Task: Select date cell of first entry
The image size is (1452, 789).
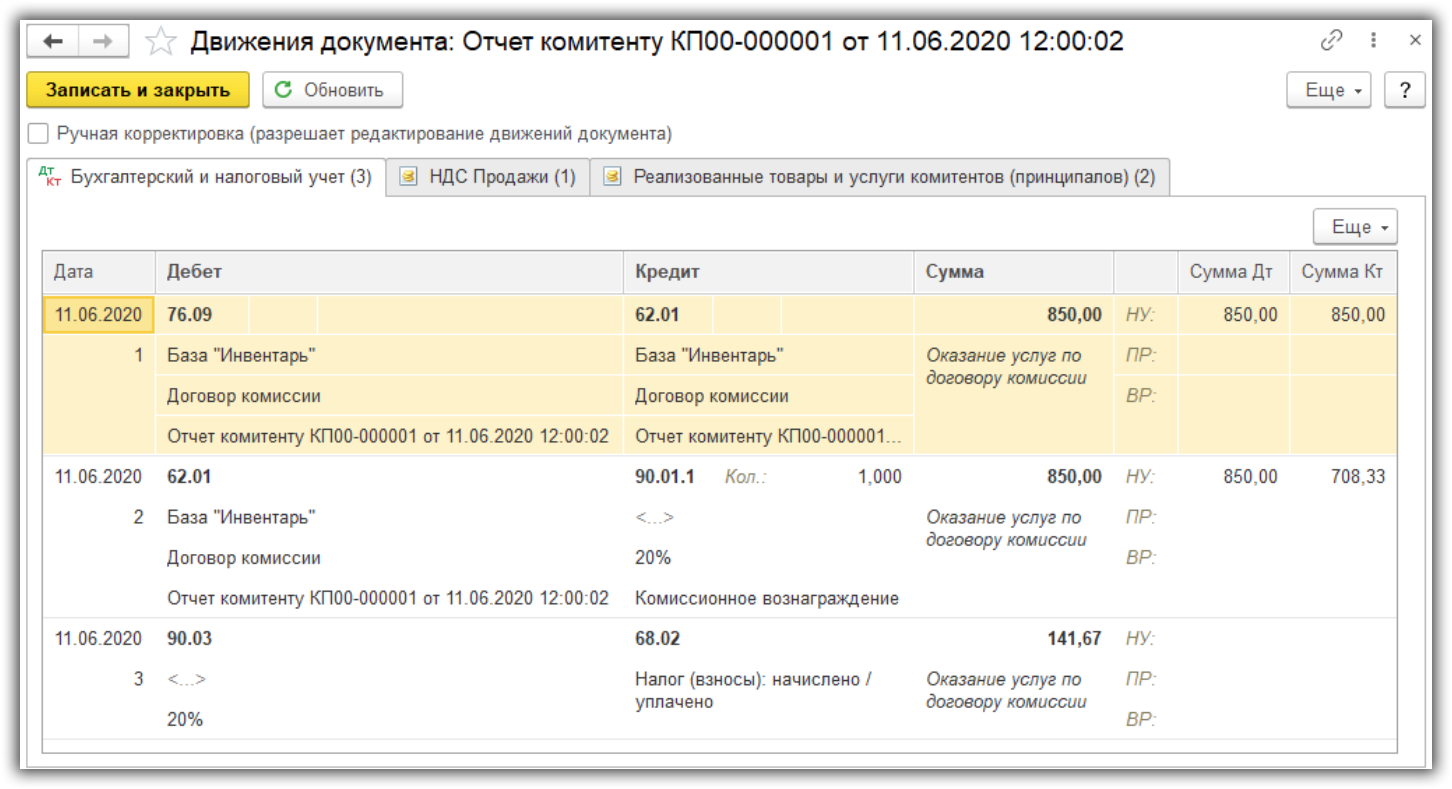Action: (x=98, y=315)
